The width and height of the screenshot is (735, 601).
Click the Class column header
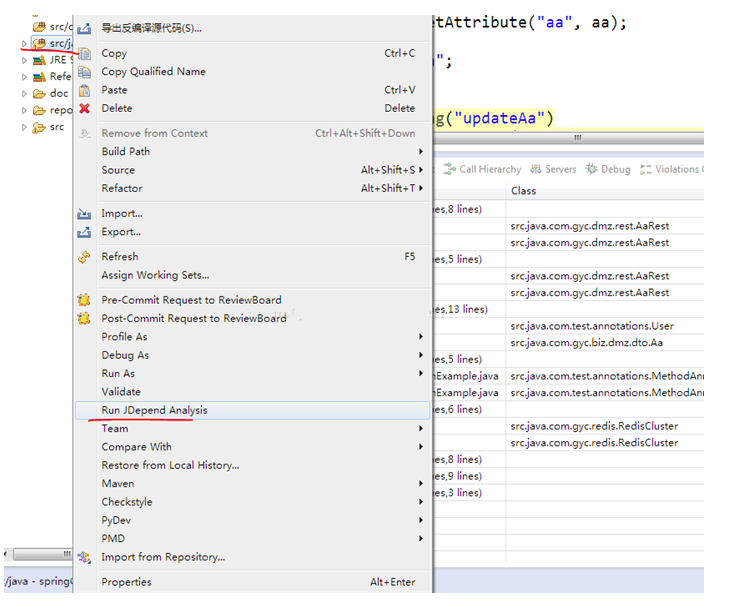pyautogui.click(x=605, y=191)
